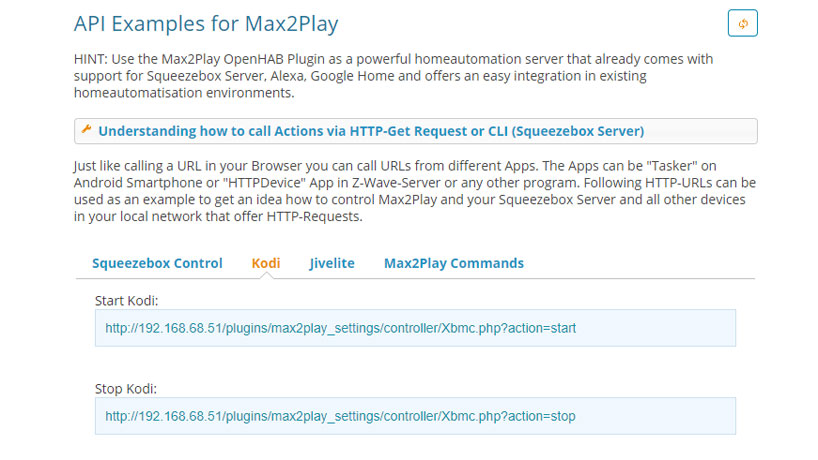Click the word Tasker in the description

(671, 166)
